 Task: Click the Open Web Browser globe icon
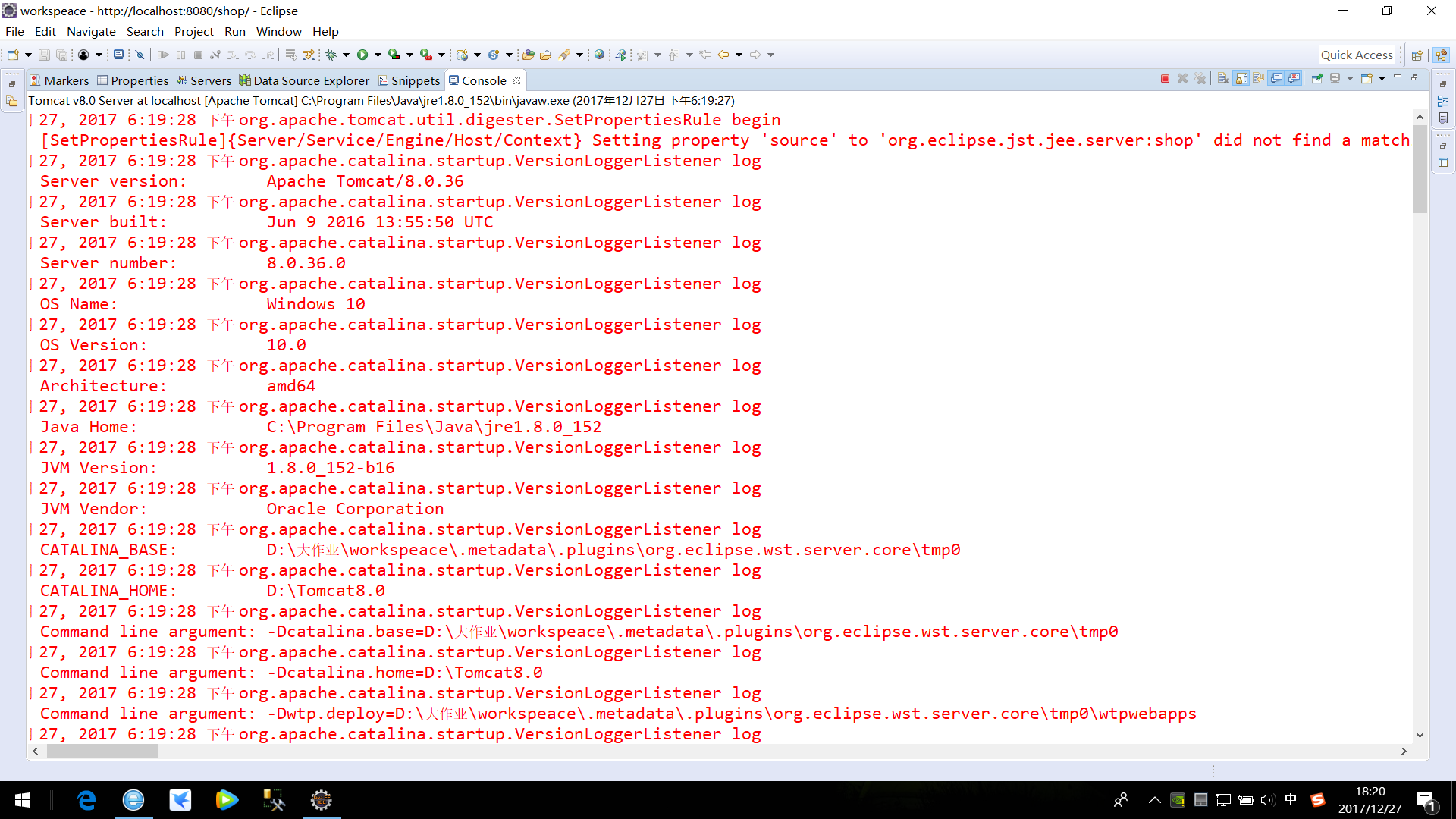599,55
